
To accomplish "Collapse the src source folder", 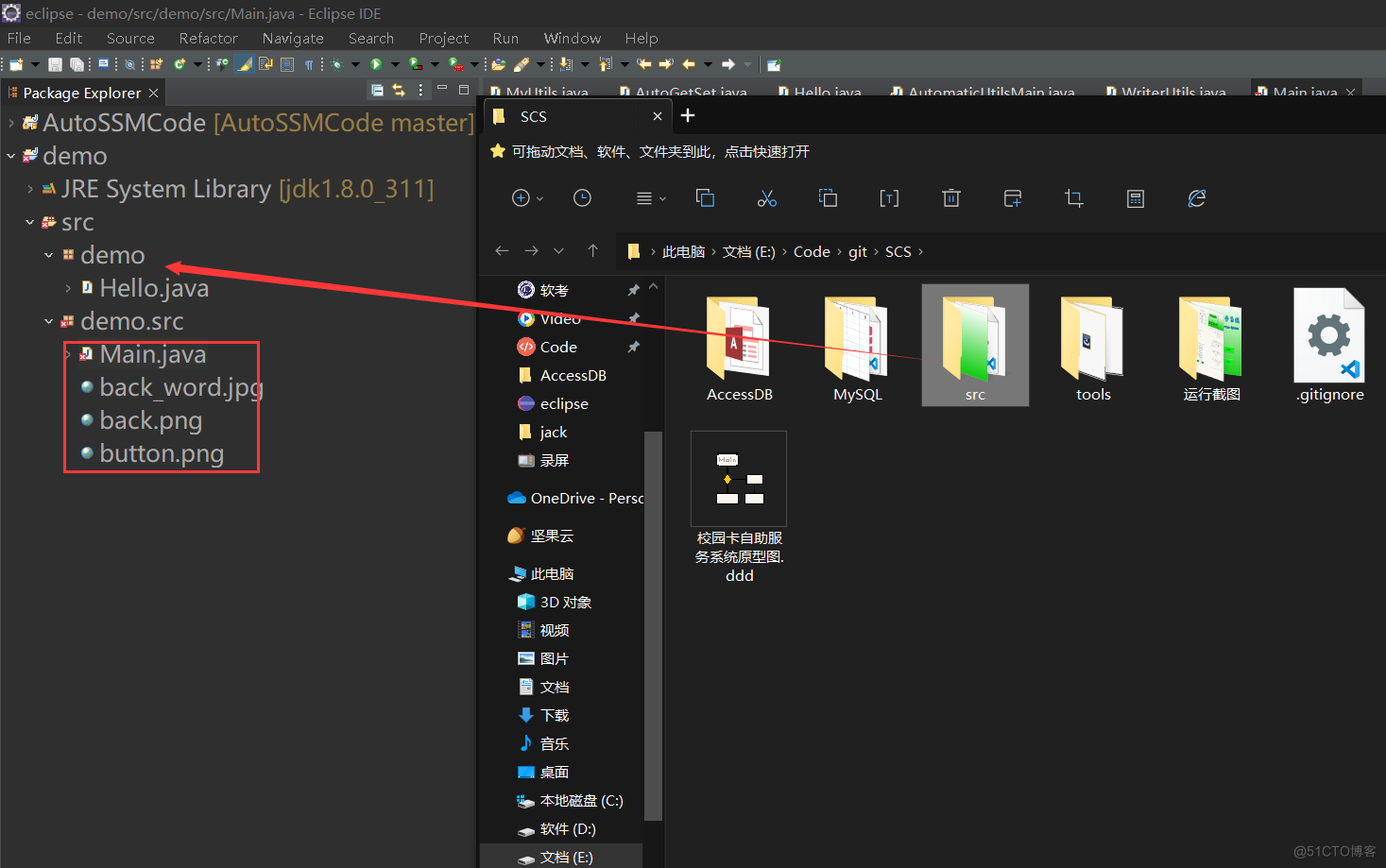I will (x=30, y=222).
